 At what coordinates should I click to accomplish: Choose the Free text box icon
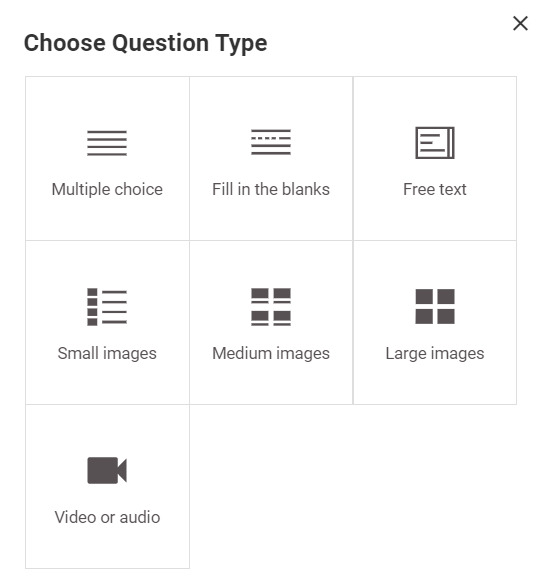[435, 143]
